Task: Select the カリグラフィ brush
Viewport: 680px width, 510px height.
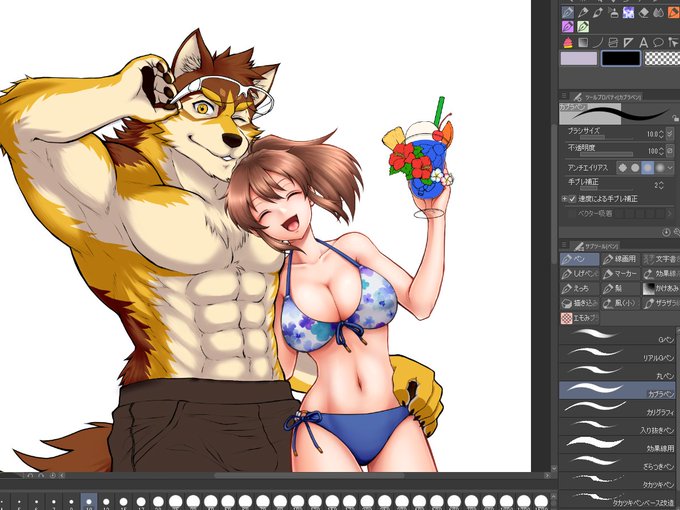Action: (618, 409)
